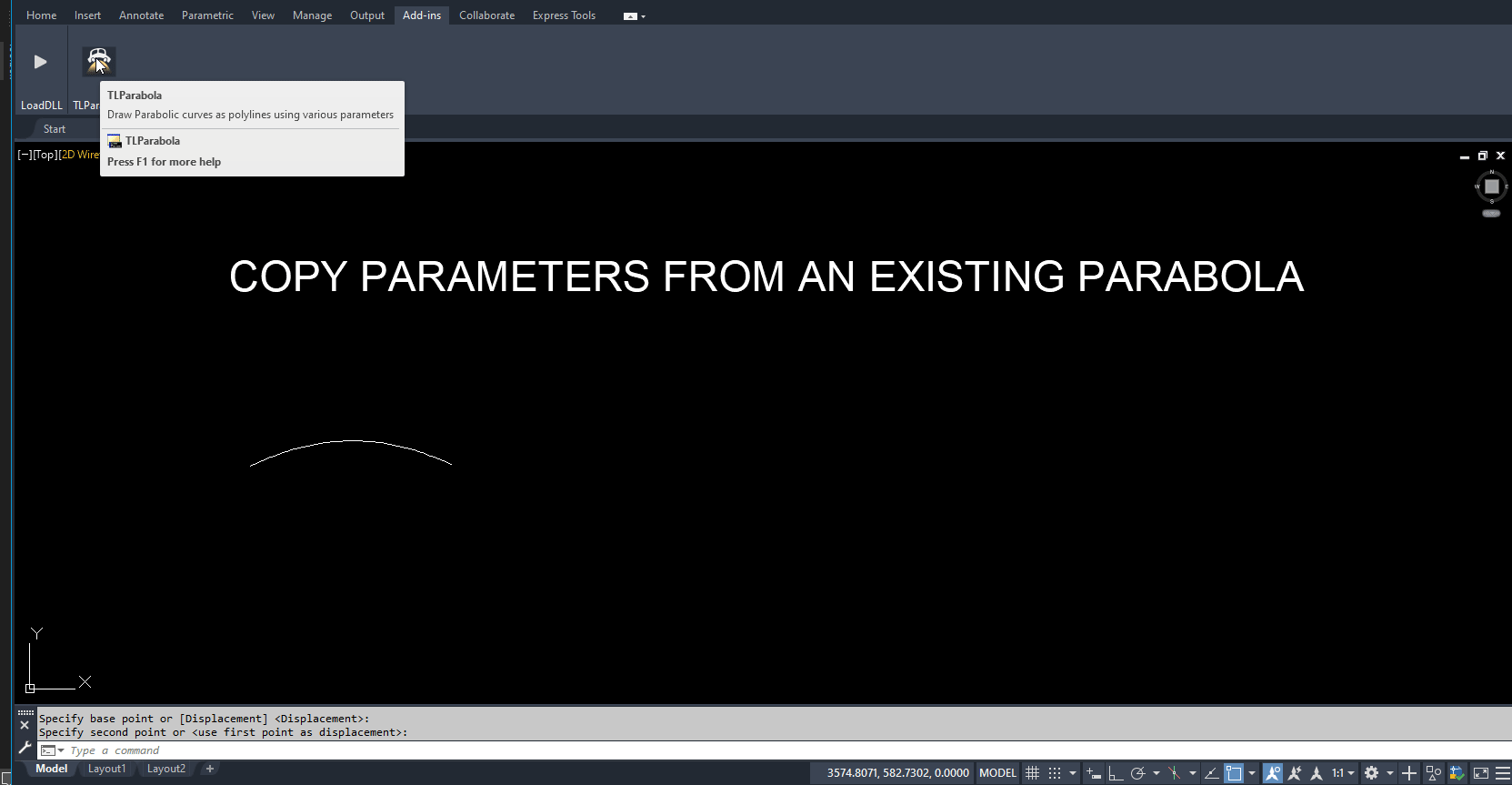Toggle drawing grid display

[1033, 773]
